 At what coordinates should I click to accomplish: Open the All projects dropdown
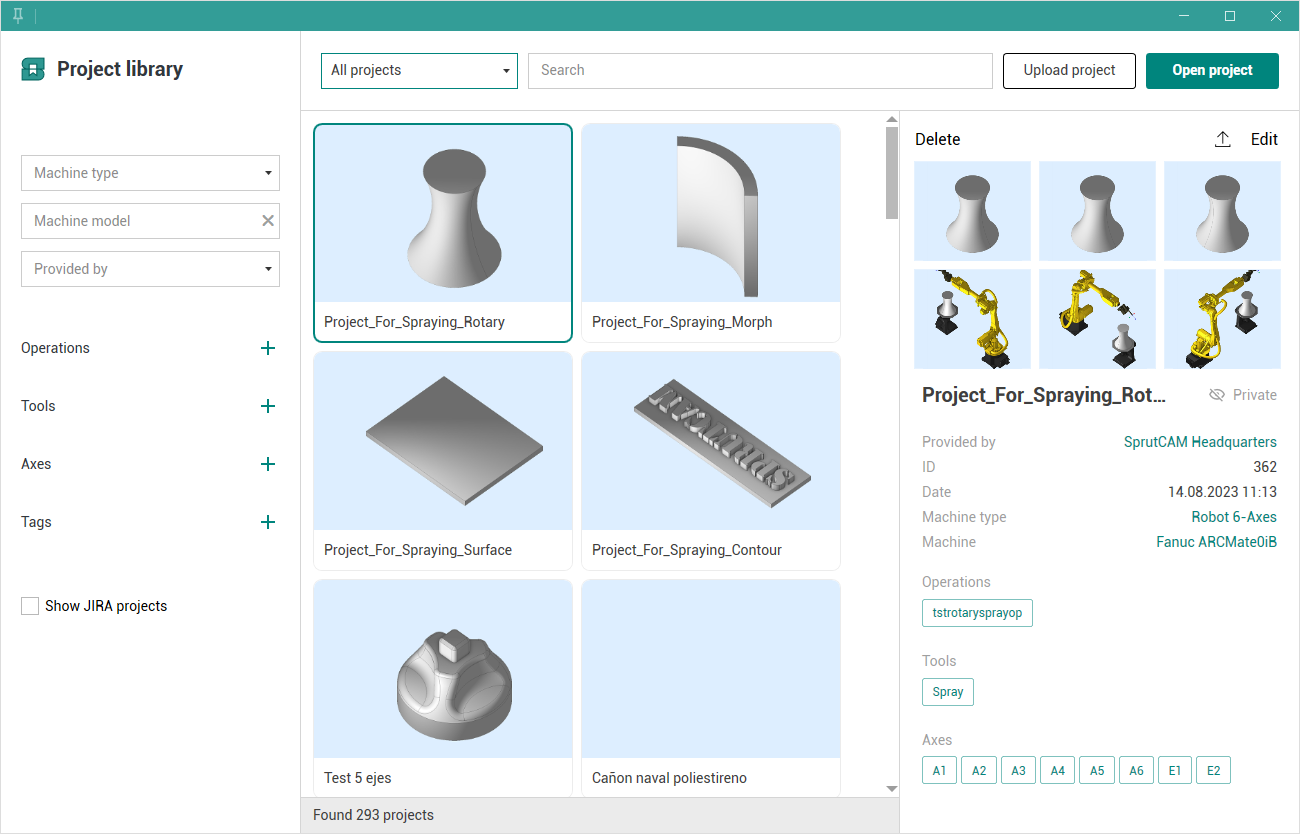(419, 71)
